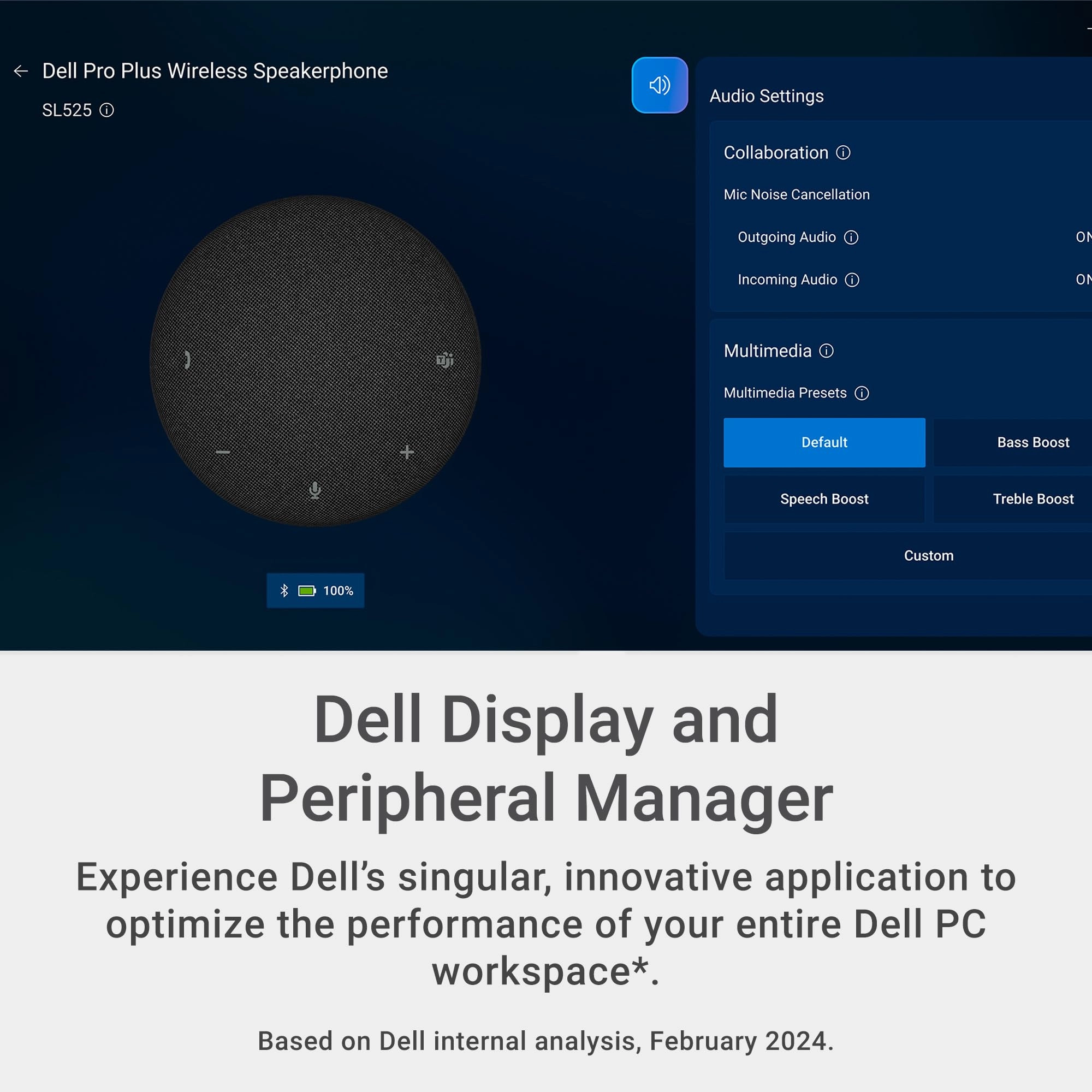The width and height of the screenshot is (1092, 1092).
Task: Show Incoming Audio info tooltip
Action: pos(852,280)
